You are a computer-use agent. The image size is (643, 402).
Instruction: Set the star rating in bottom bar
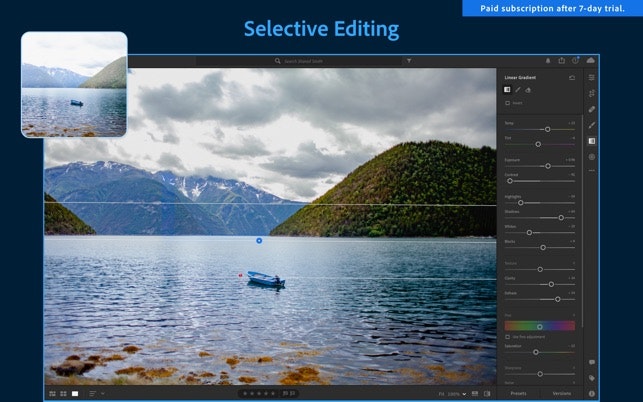coord(259,394)
